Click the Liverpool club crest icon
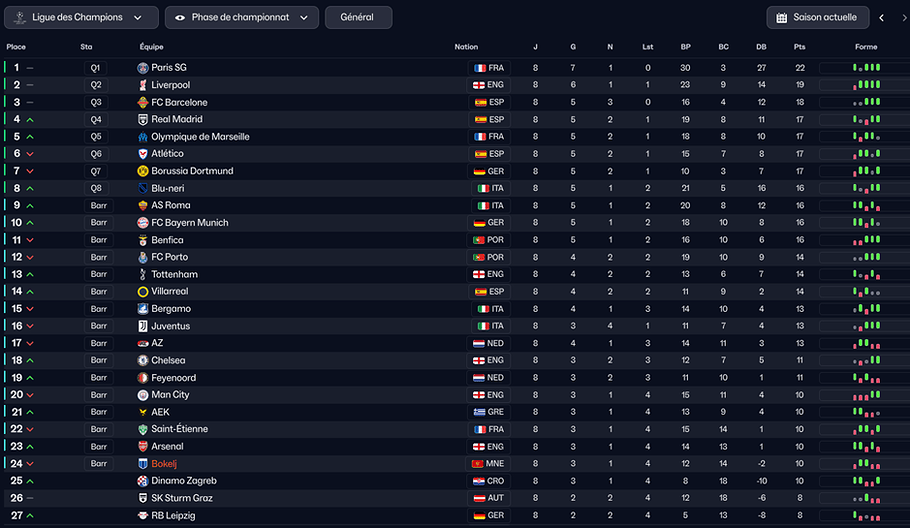910x528 pixels. point(143,85)
